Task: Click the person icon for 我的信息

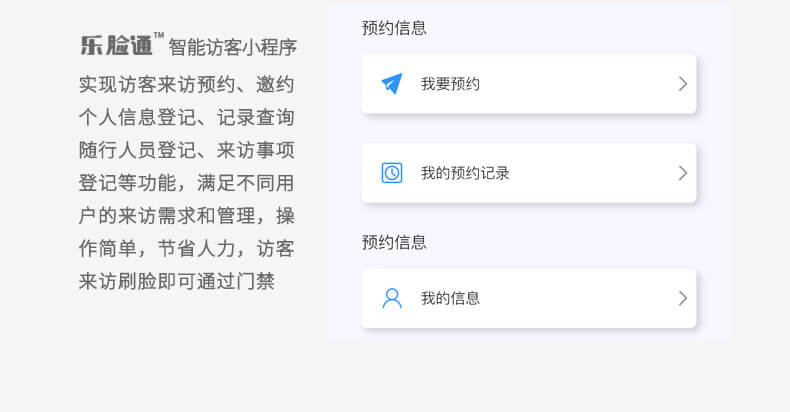Action: (x=392, y=298)
